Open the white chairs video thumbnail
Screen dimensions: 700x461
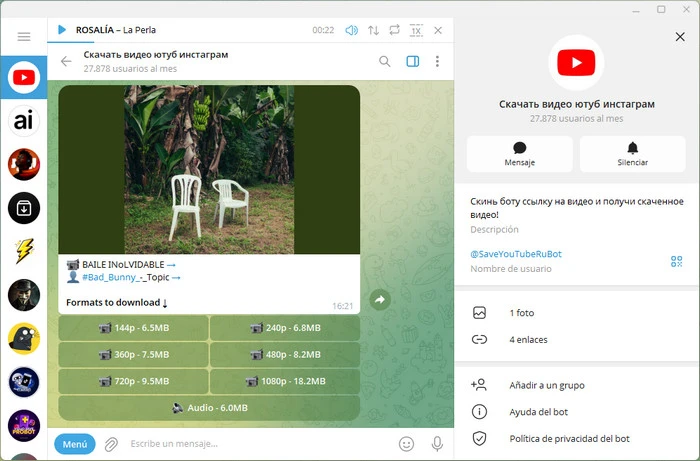pos(209,170)
